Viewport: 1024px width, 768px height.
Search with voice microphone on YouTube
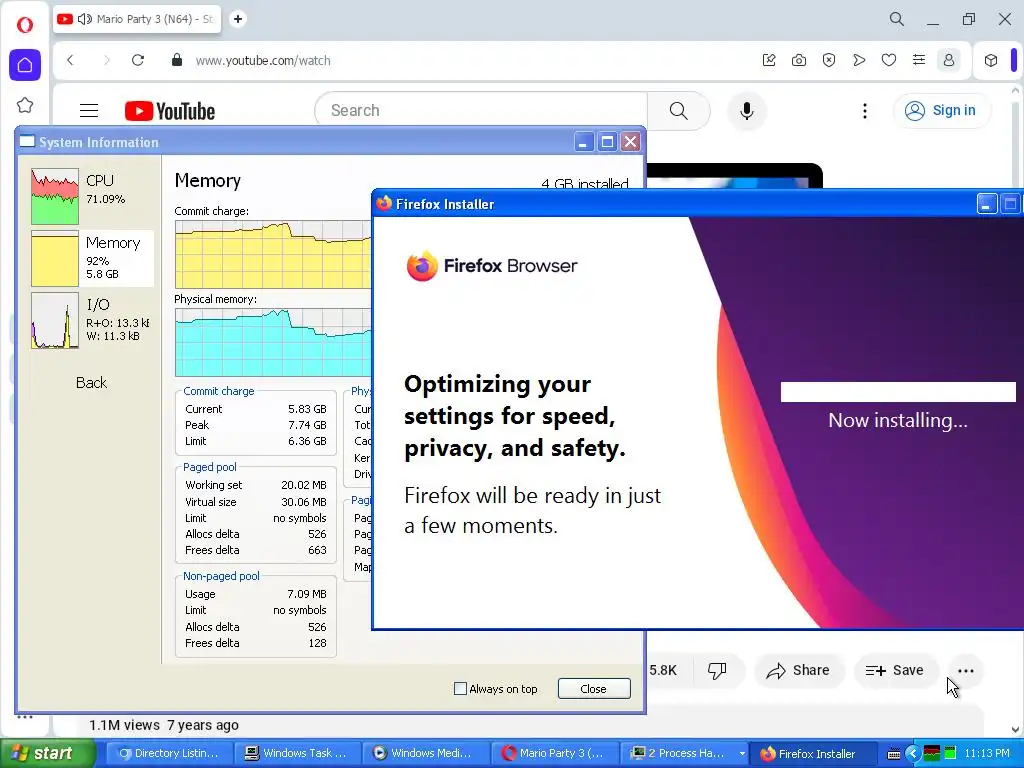[746, 110]
